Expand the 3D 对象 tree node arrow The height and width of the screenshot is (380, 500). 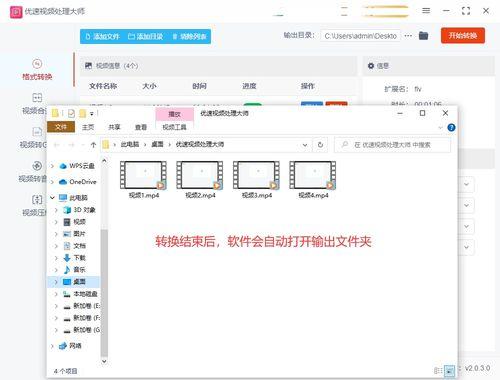(56, 210)
